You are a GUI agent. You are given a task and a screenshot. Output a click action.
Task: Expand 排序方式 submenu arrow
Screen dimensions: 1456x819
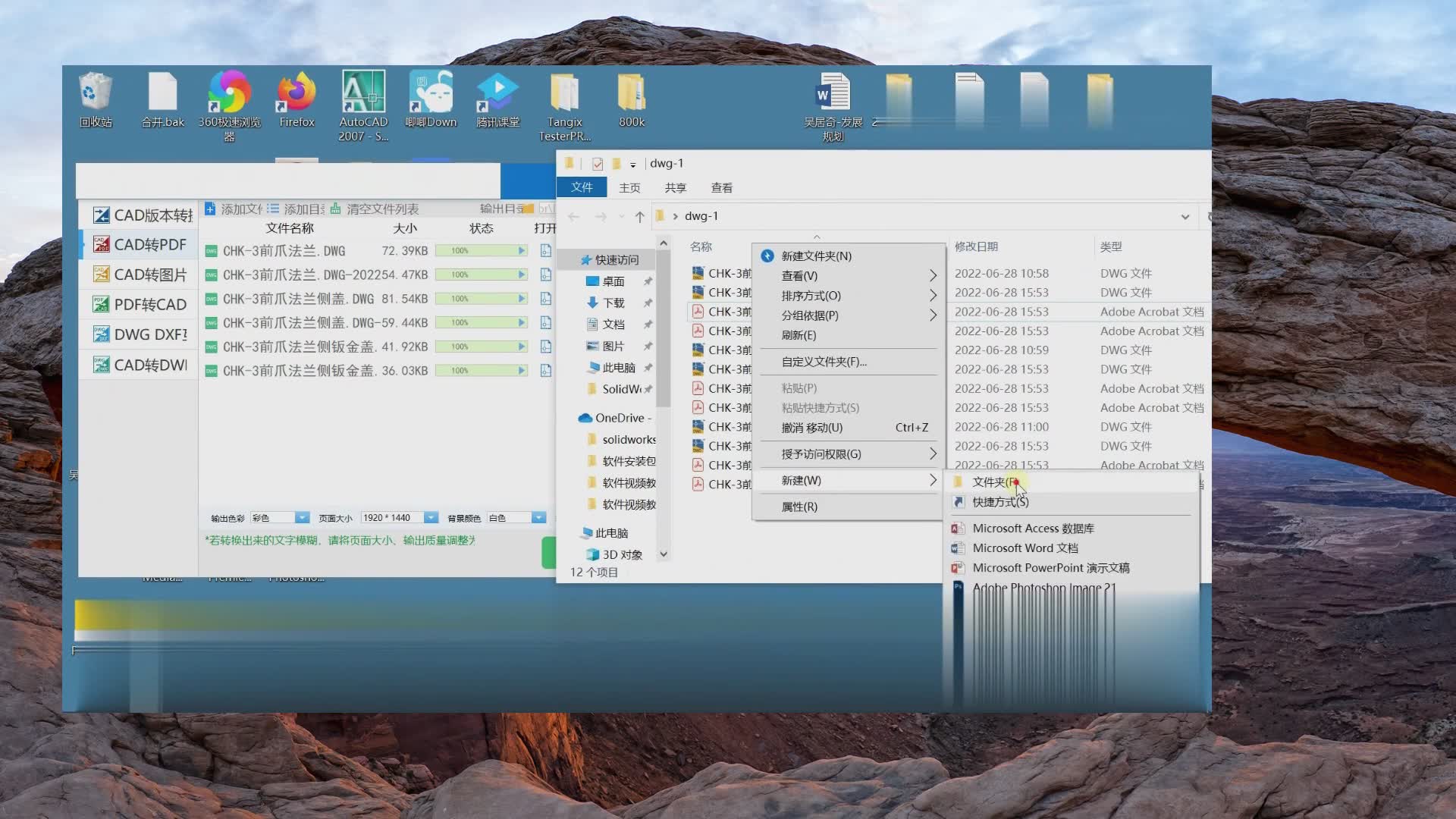[x=930, y=295]
